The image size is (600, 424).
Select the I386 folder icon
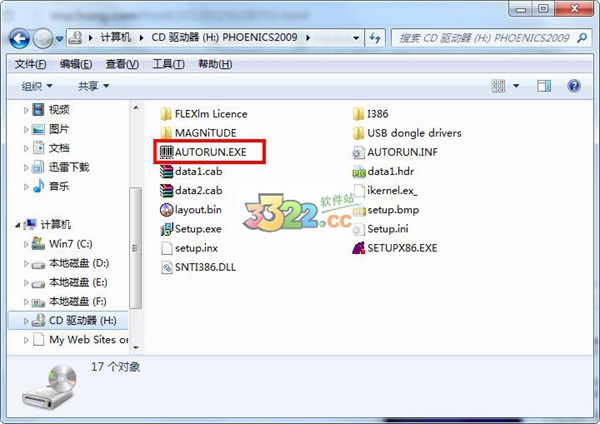[x=359, y=114]
